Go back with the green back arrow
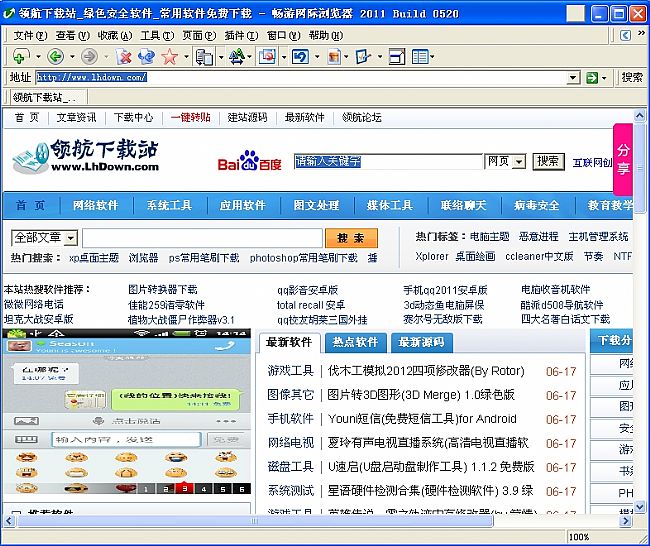The image size is (650, 546). 56,56
